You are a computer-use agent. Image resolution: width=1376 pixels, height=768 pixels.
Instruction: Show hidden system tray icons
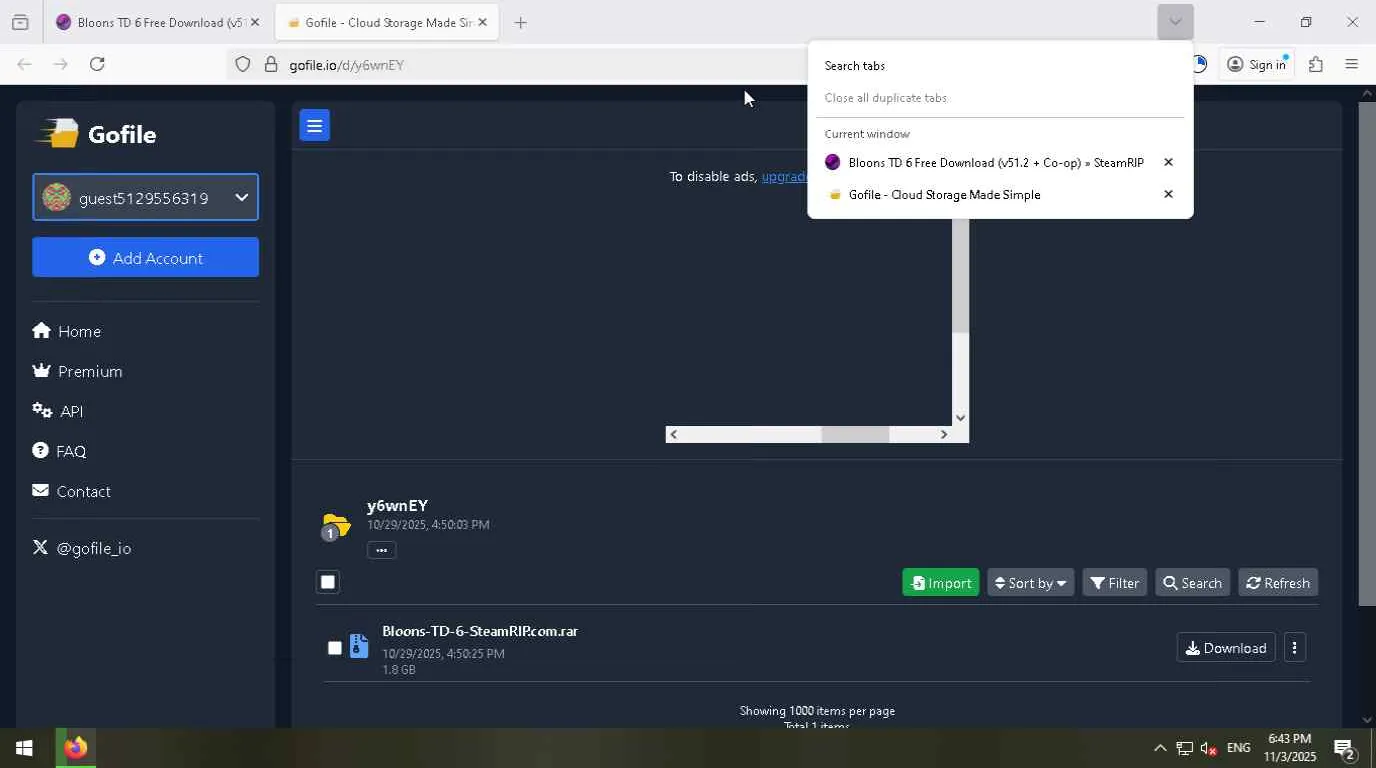[1160, 748]
